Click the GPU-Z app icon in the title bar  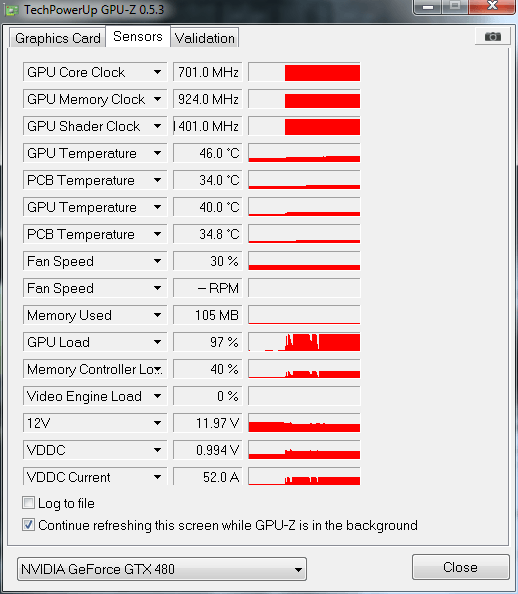point(12,10)
